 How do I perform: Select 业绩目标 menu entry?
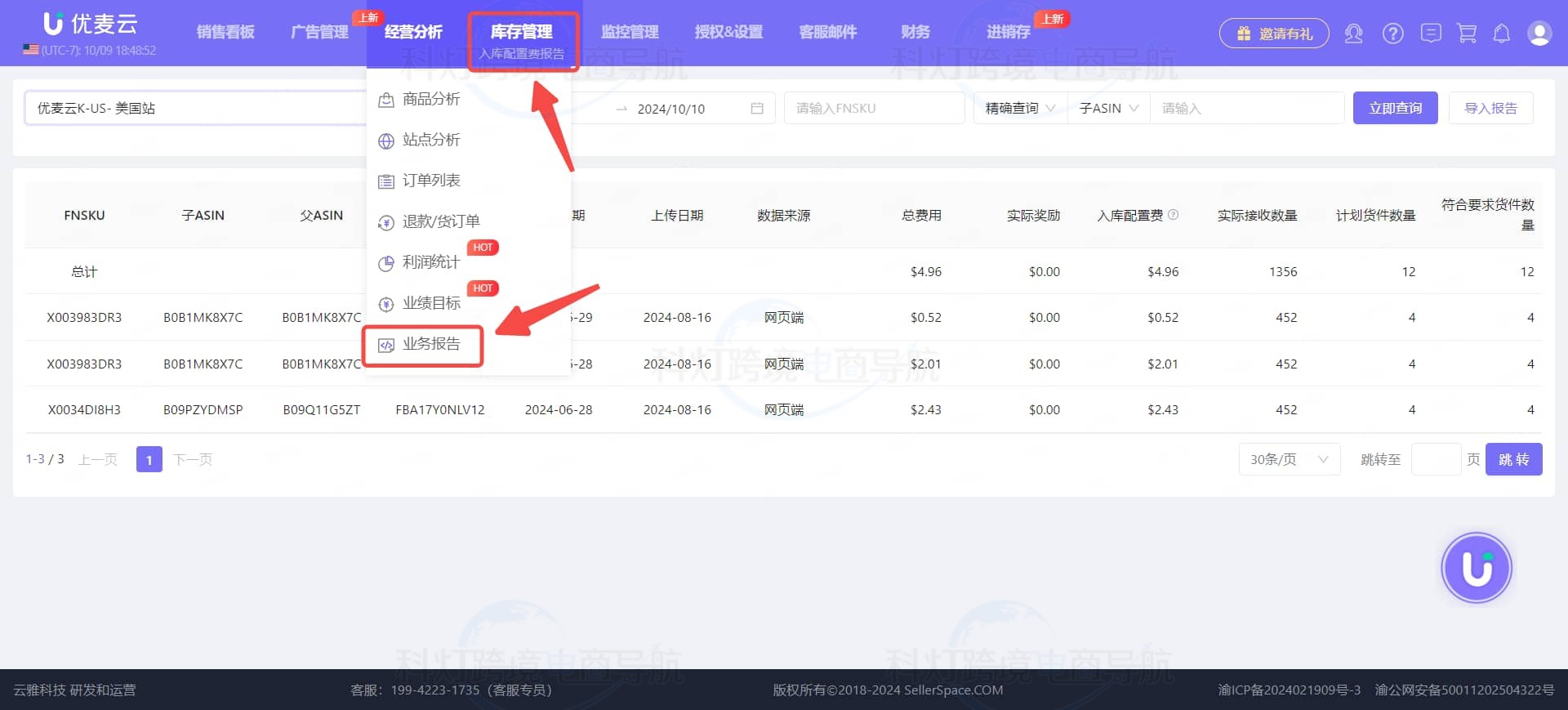[431, 302]
